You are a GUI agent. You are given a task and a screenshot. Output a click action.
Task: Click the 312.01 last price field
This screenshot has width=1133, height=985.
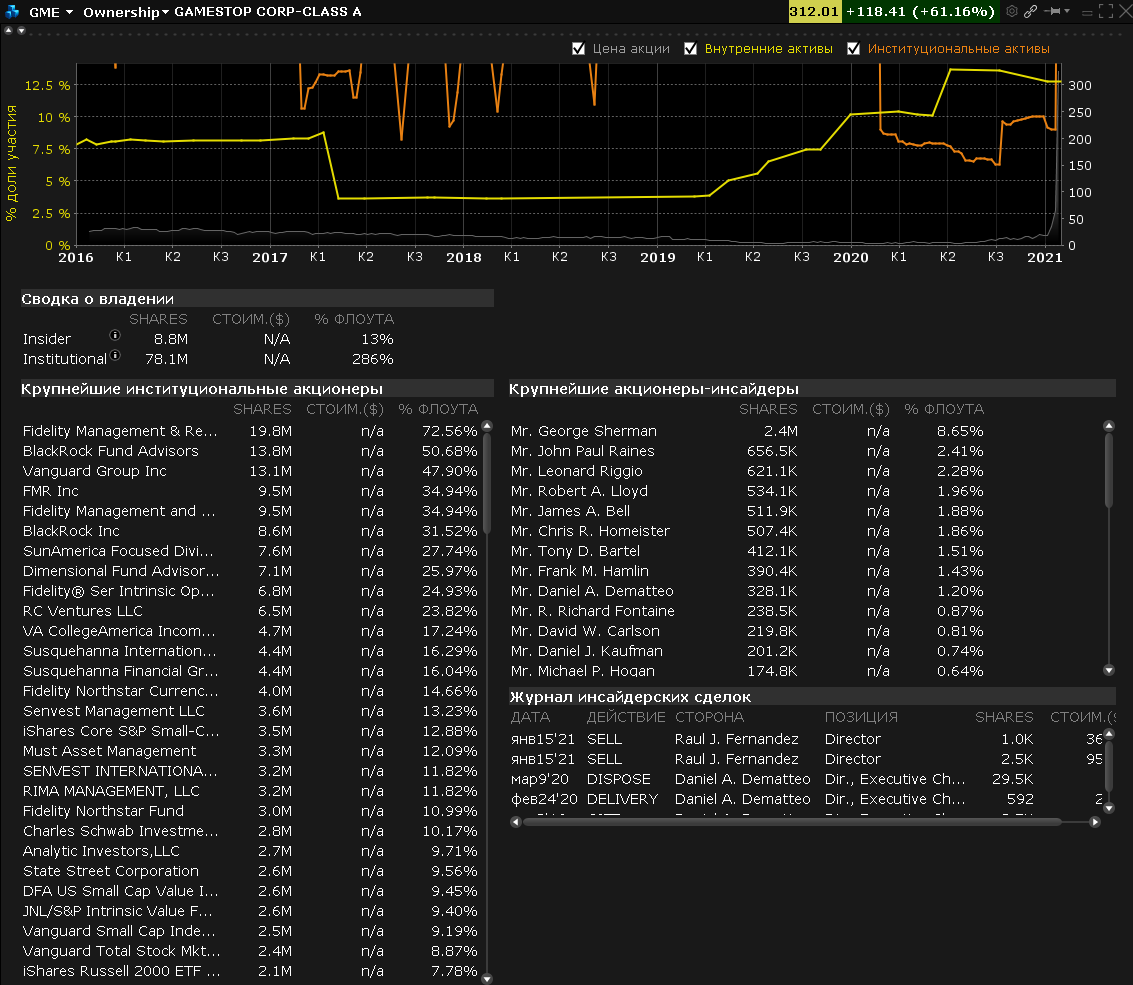coord(814,12)
